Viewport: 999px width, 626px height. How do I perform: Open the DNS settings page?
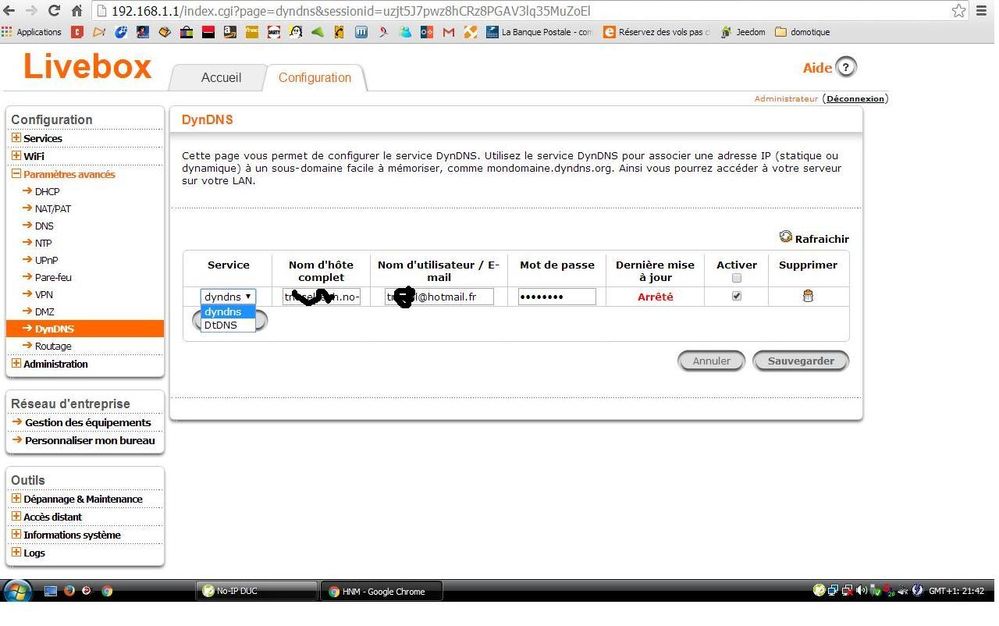pos(44,225)
